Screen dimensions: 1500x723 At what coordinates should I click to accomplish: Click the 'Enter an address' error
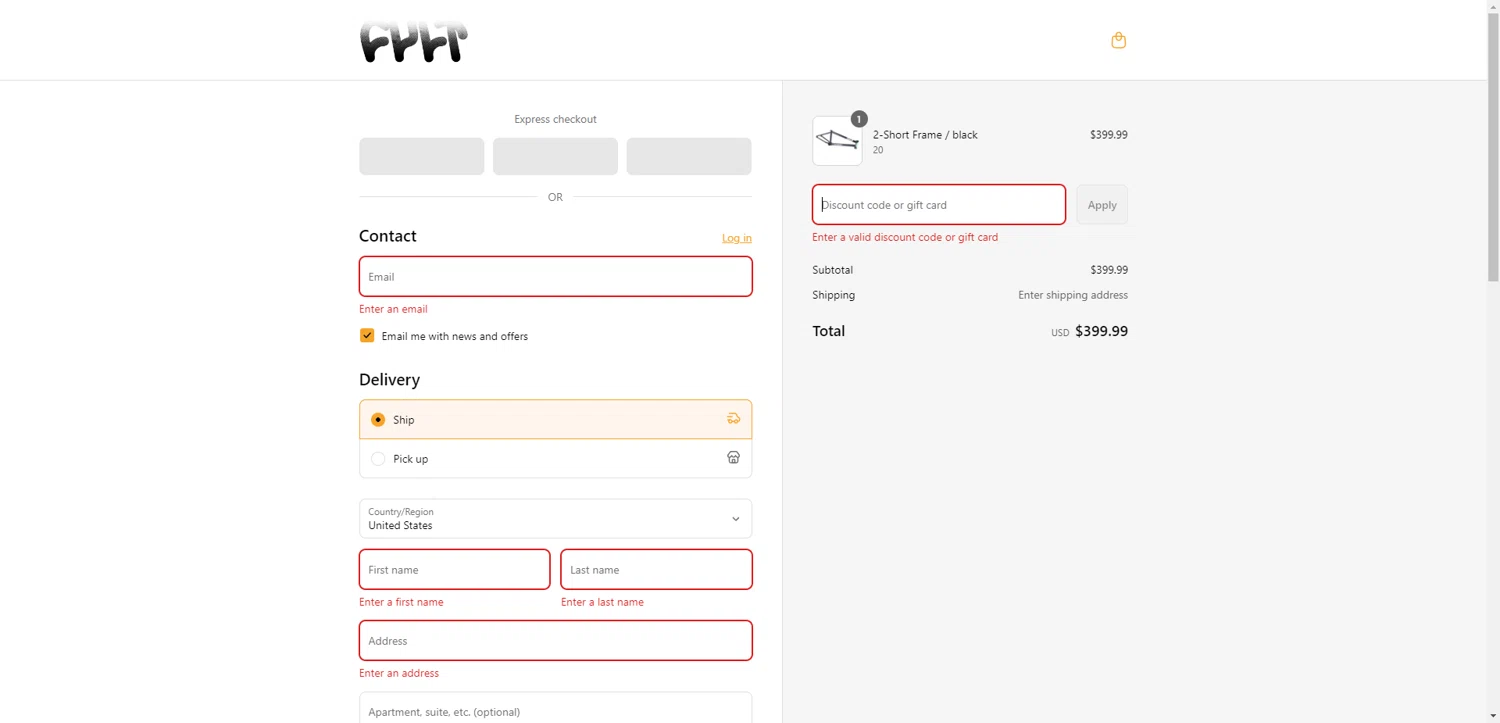(x=399, y=673)
